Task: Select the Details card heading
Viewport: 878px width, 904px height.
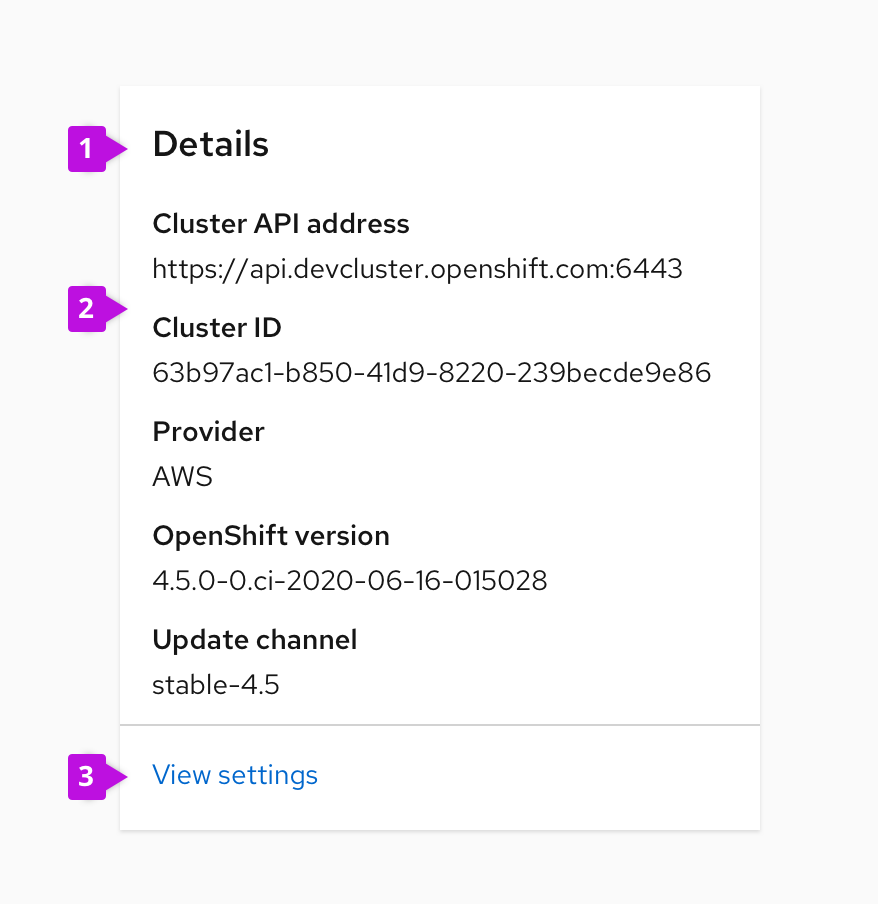Action: pyautogui.click(x=210, y=144)
